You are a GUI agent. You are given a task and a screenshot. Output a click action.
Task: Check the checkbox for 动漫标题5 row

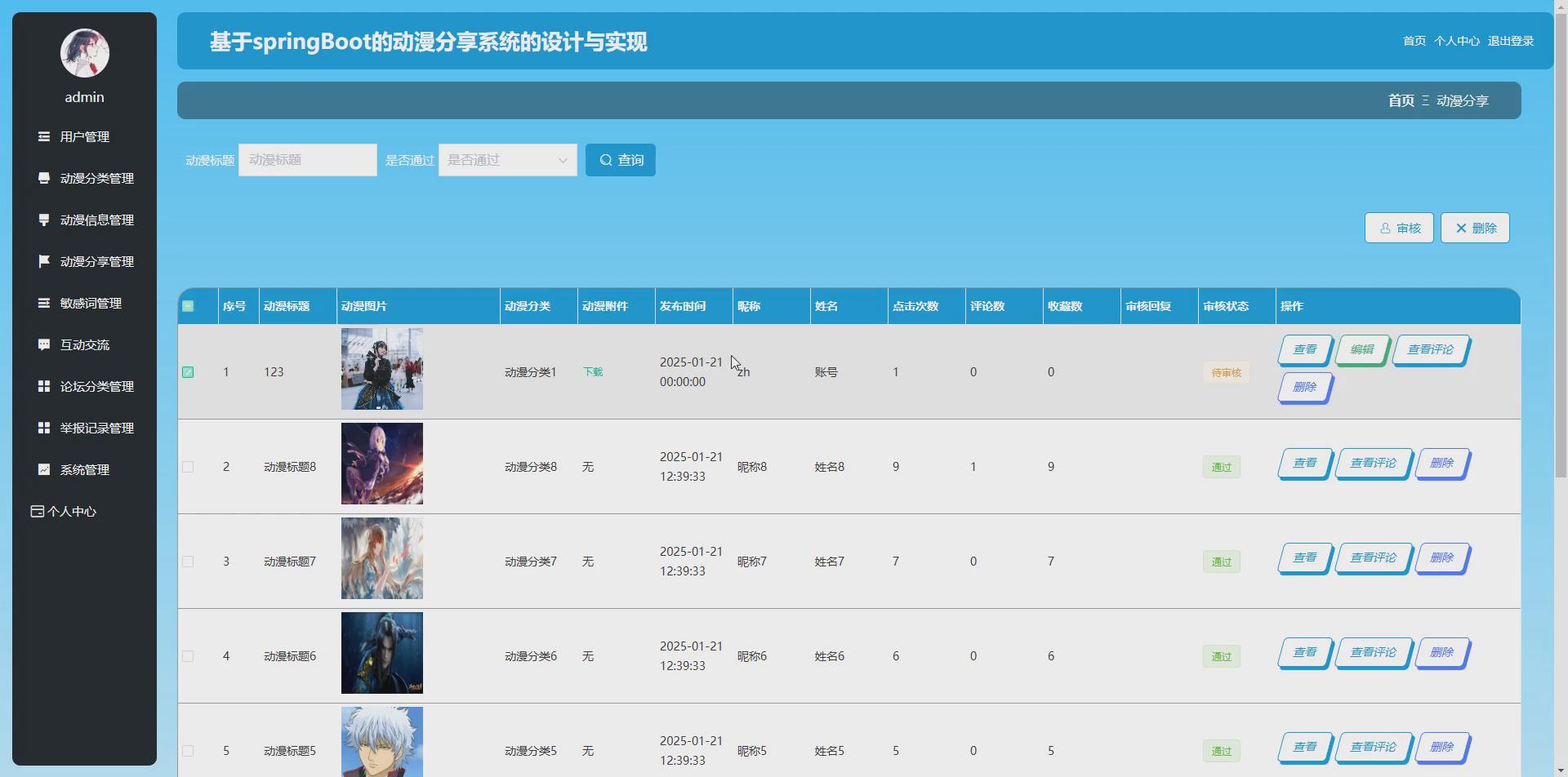(188, 751)
